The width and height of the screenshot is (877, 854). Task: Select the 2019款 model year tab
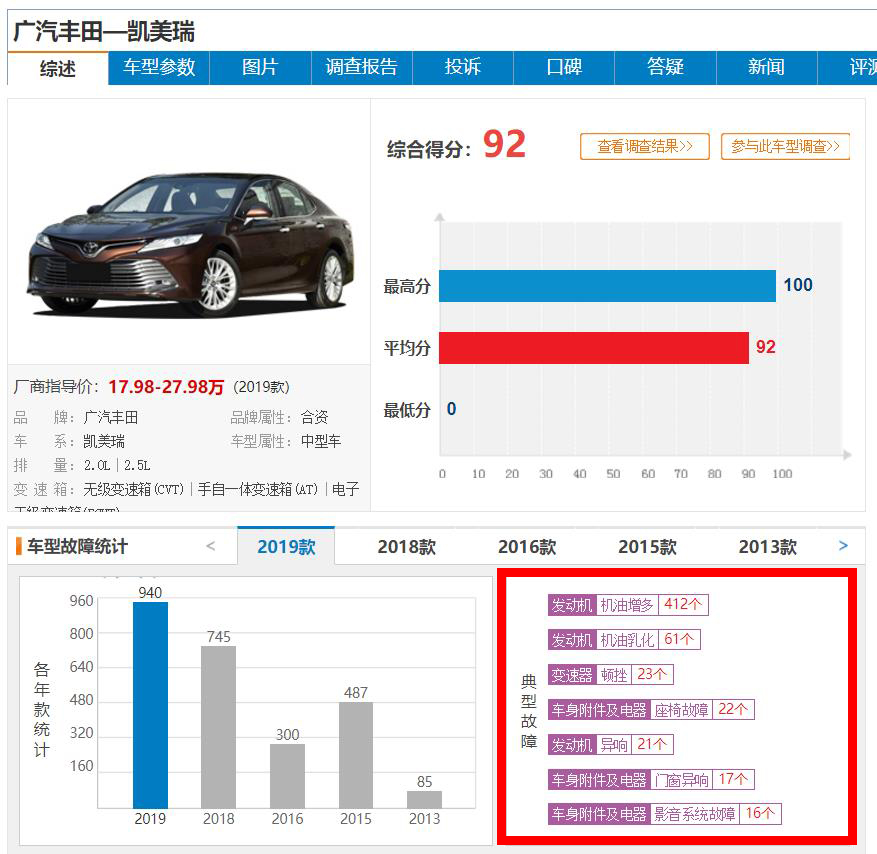coord(286,546)
